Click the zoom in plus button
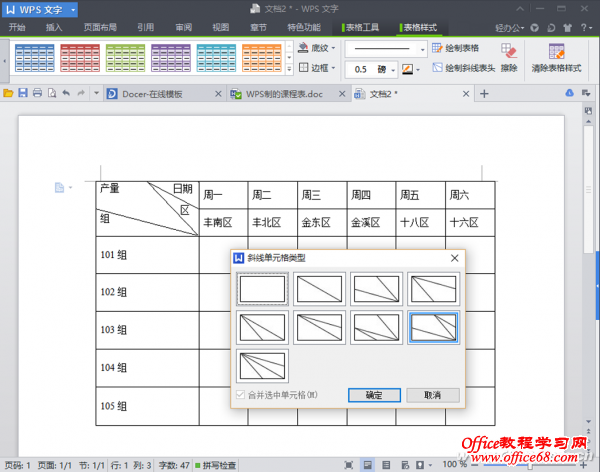 [x=584, y=465]
